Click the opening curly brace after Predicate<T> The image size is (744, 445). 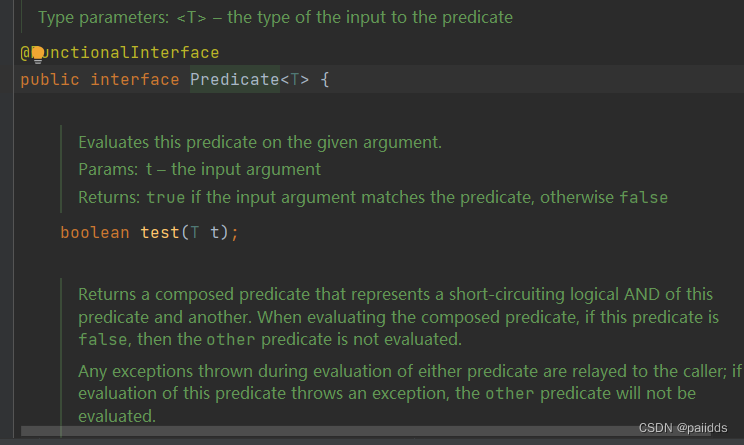click(x=324, y=79)
